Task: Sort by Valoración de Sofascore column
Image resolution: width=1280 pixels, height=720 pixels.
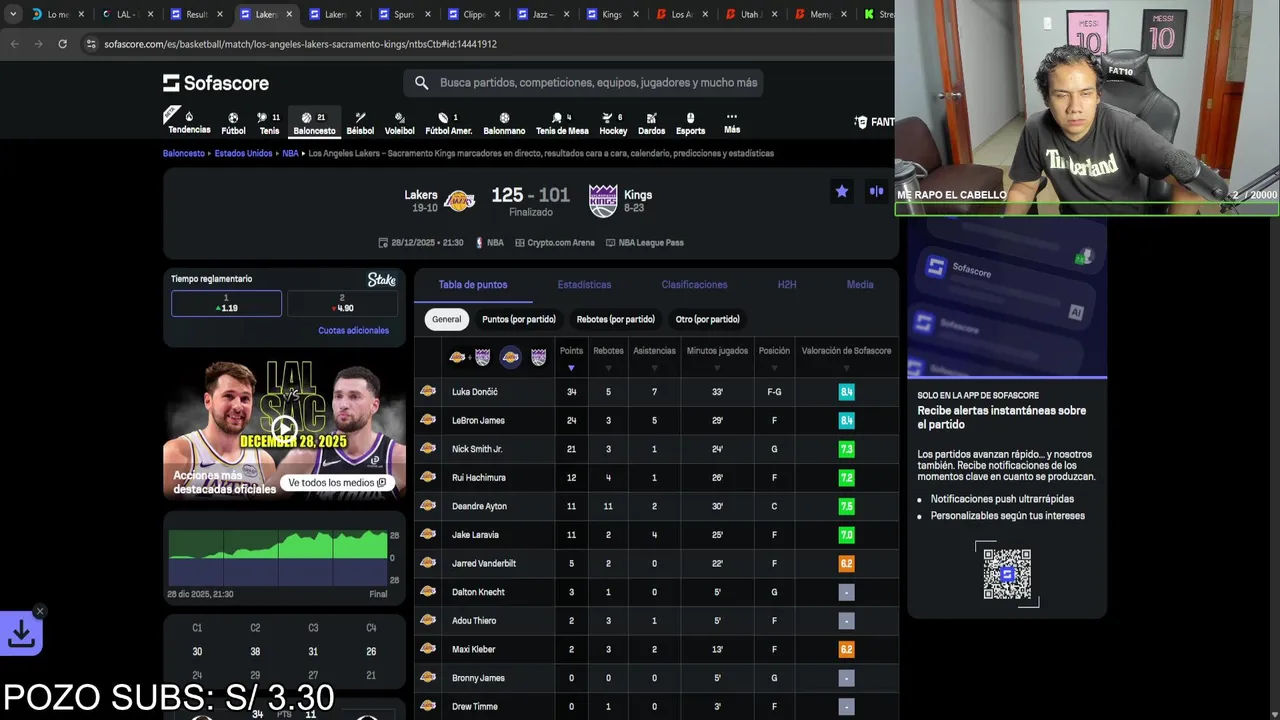Action: tap(846, 357)
